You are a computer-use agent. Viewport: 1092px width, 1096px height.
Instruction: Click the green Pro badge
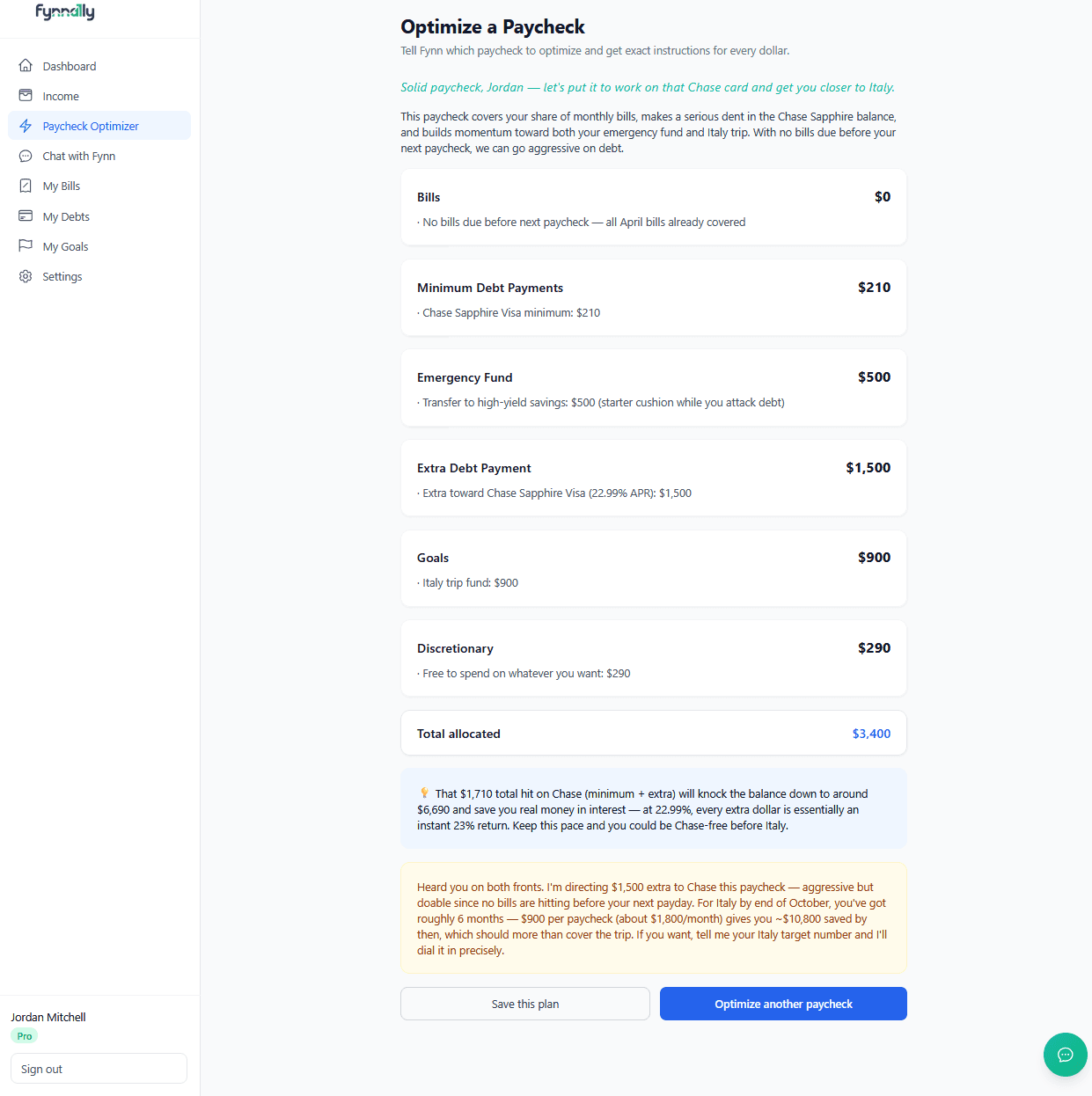point(24,1035)
